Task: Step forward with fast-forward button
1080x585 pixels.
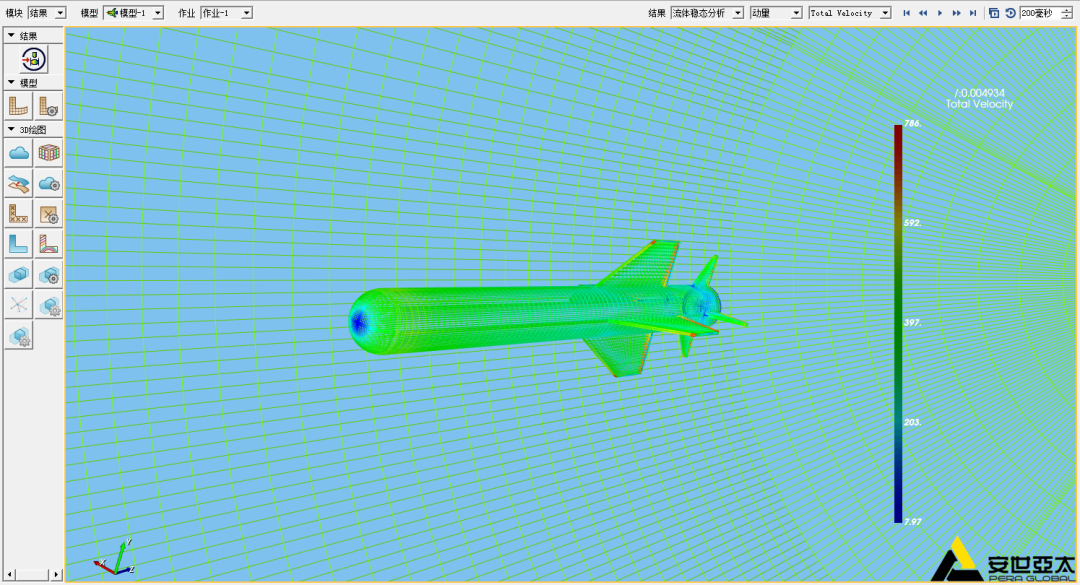Action: pos(956,13)
